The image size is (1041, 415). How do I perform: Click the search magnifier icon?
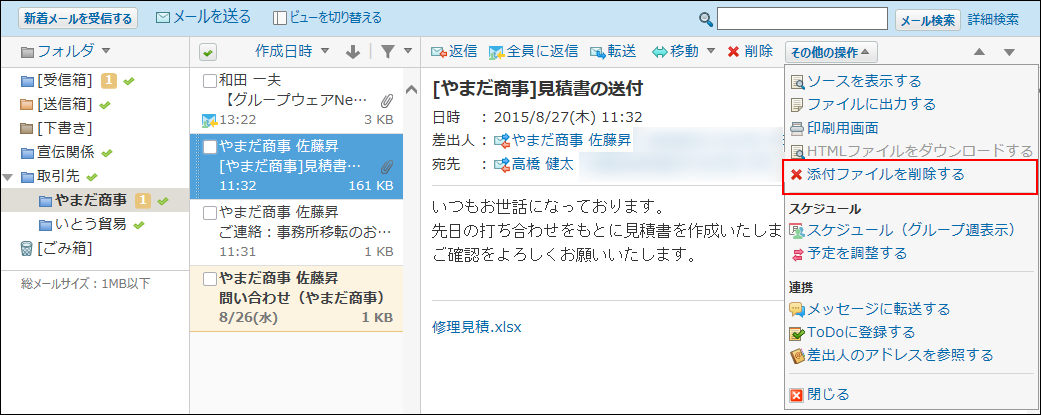(x=707, y=19)
